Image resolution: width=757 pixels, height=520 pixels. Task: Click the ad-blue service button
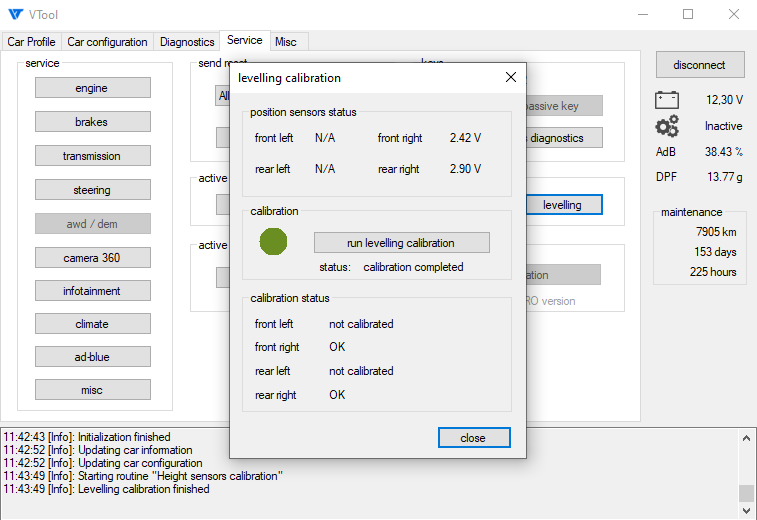(92, 356)
